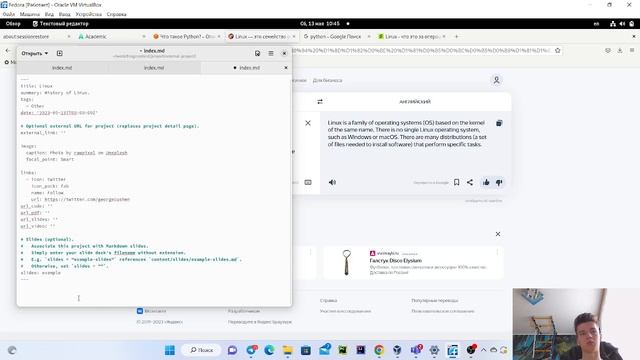This screenshot has height=360, width=640.
Task: Open the Открыть dropdown in the text editor
Action: click(35, 53)
